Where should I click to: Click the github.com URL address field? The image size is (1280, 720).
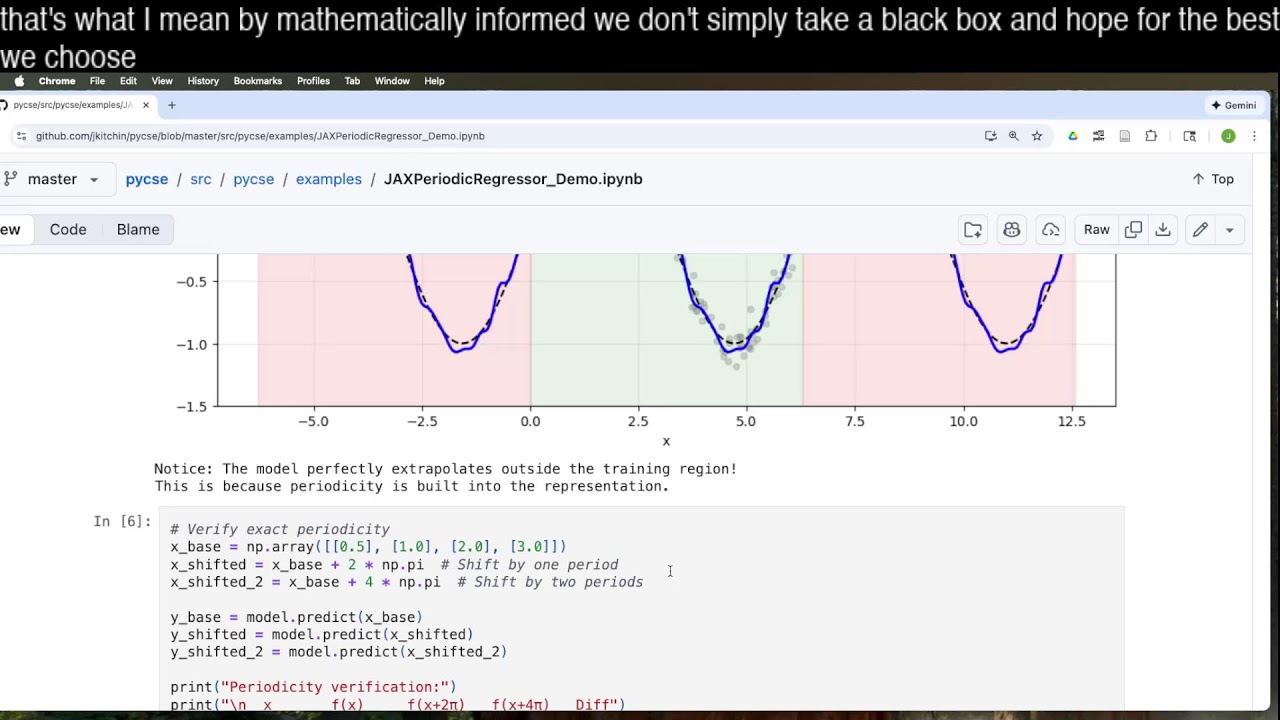tap(260, 136)
